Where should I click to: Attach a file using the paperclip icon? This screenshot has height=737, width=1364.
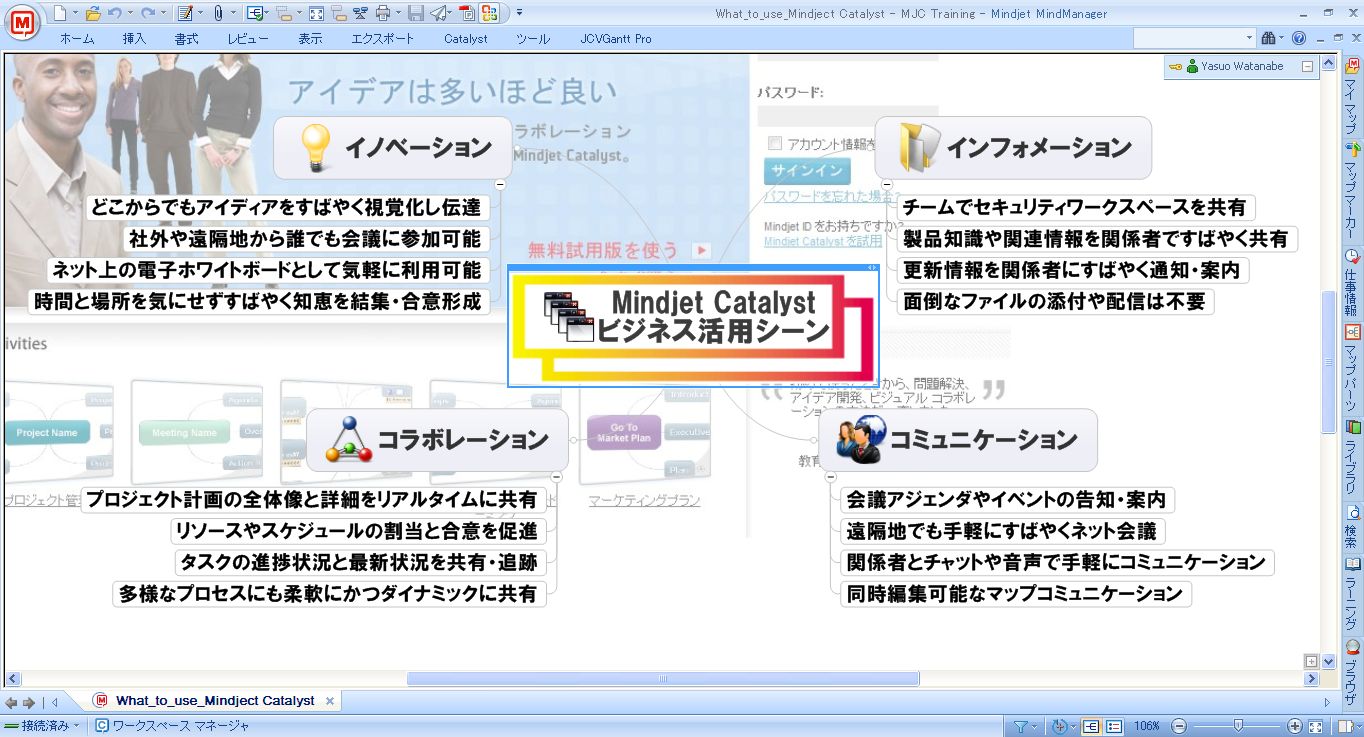point(219,13)
